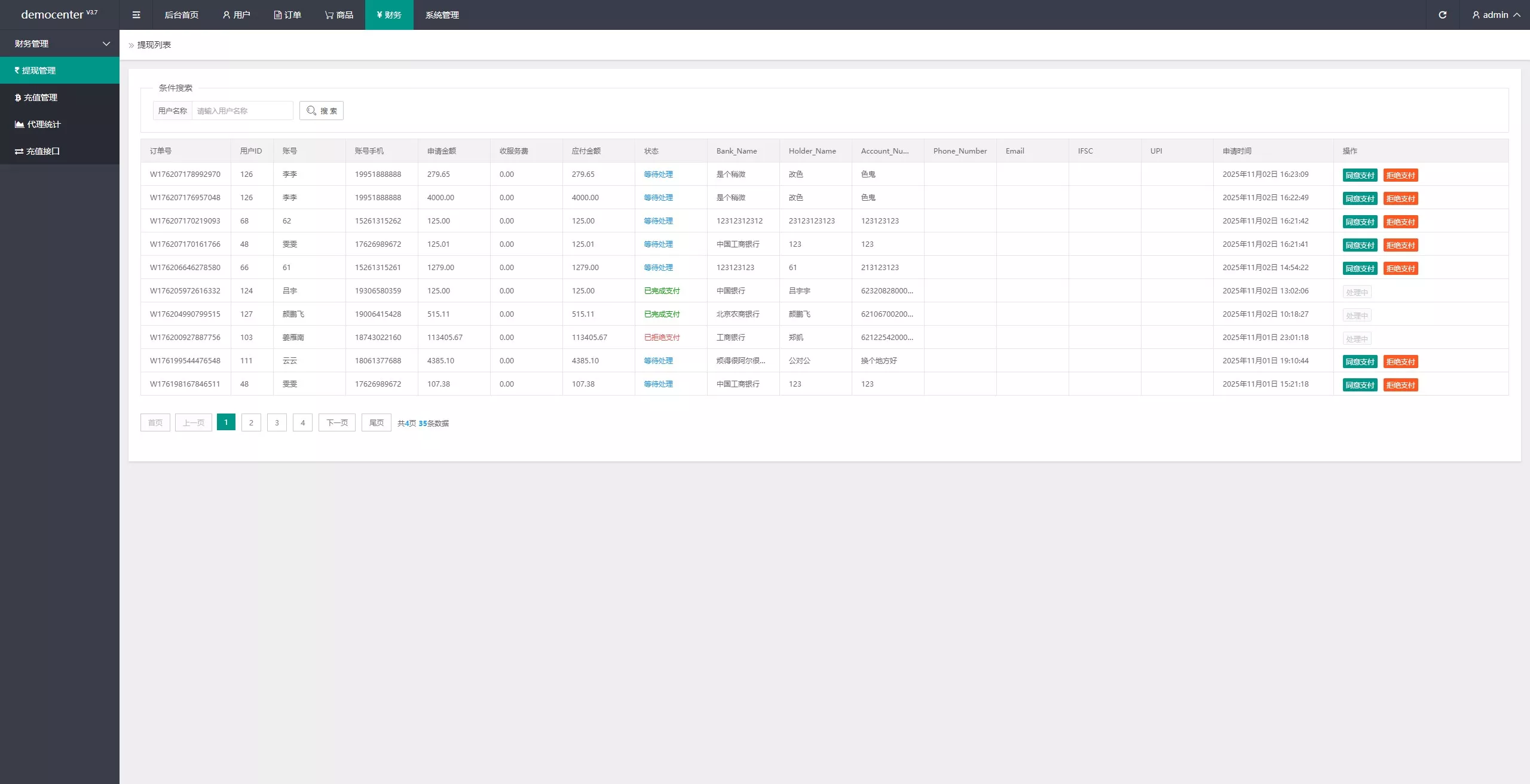The width and height of the screenshot is (1530, 784).
Task: Click 拒绝支付 for order W176199544476548
Action: [1400, 362]
